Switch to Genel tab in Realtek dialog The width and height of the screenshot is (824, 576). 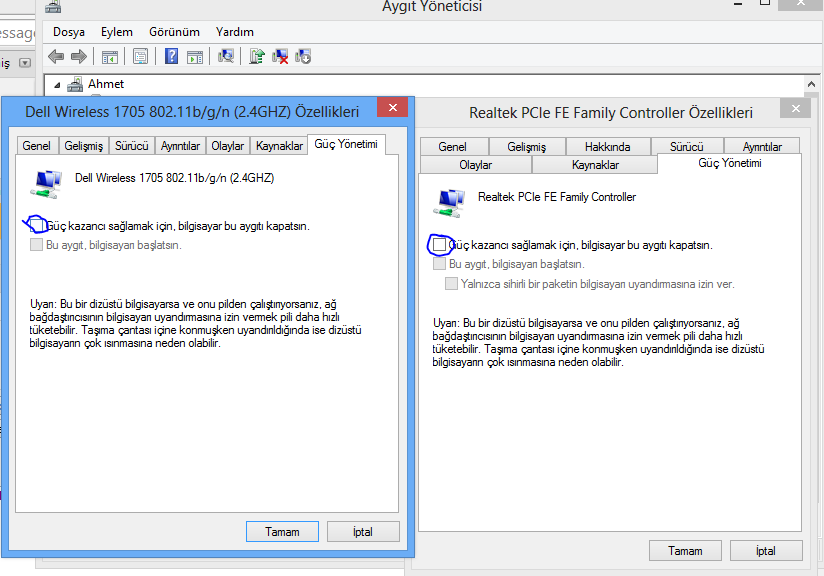452,147
